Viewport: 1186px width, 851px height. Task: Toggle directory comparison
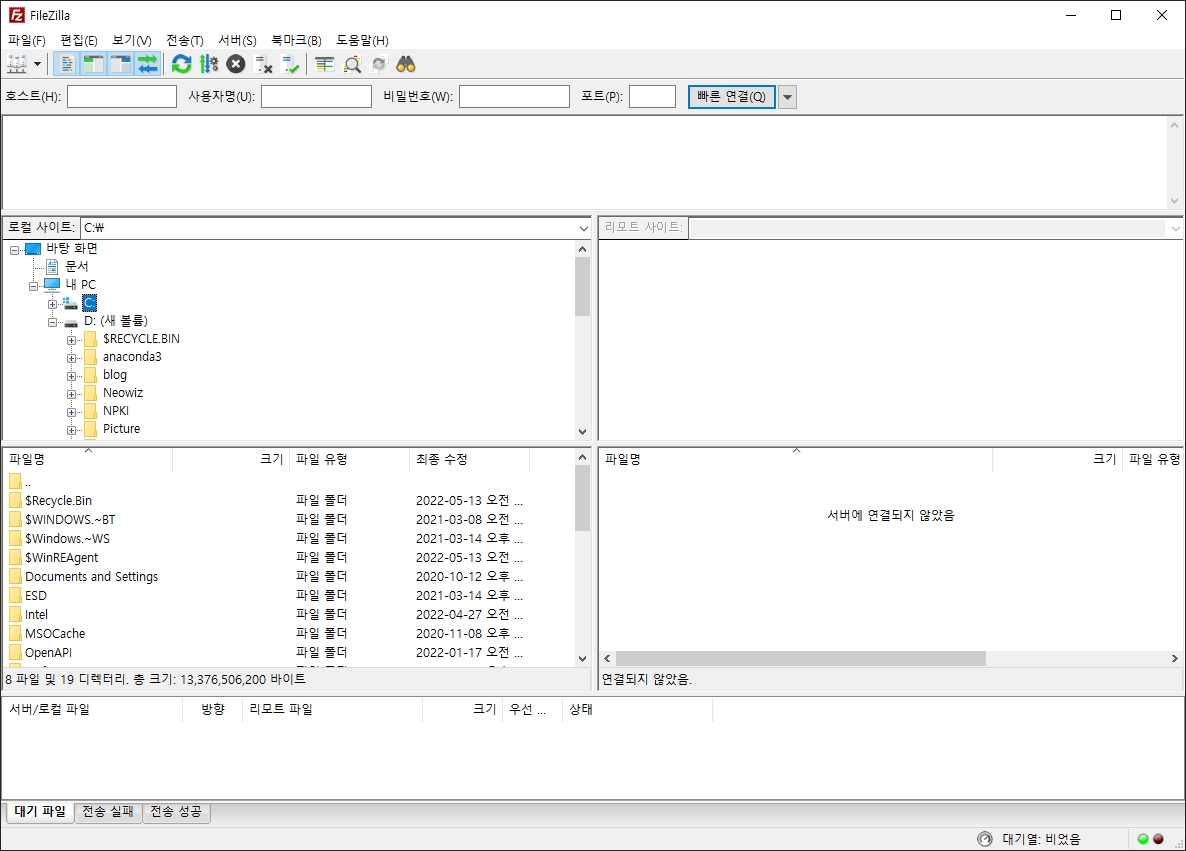coord(352,64)
